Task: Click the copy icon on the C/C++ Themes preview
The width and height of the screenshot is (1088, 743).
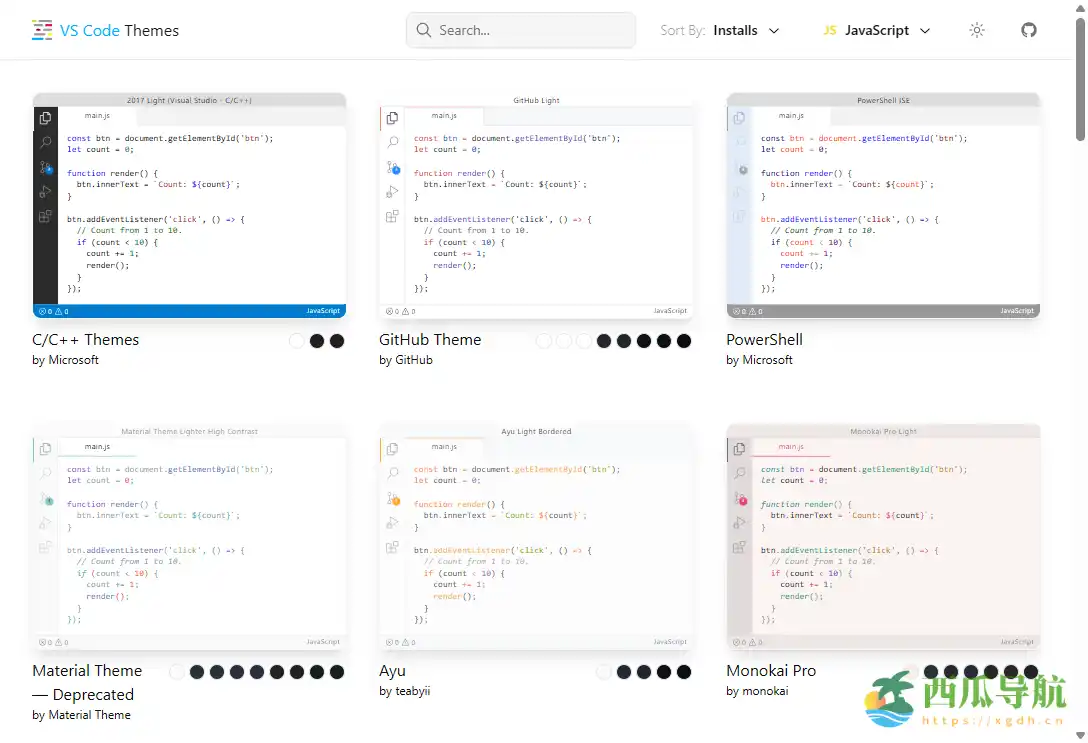Action: click(x=44, y=117)
